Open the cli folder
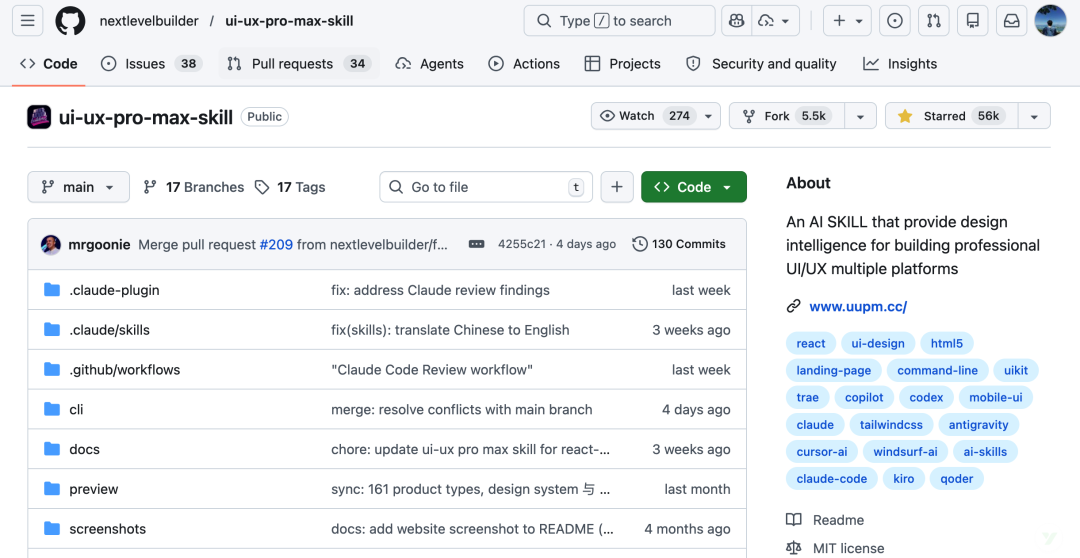Screen dimensions: 1080x558 point(76,409)
